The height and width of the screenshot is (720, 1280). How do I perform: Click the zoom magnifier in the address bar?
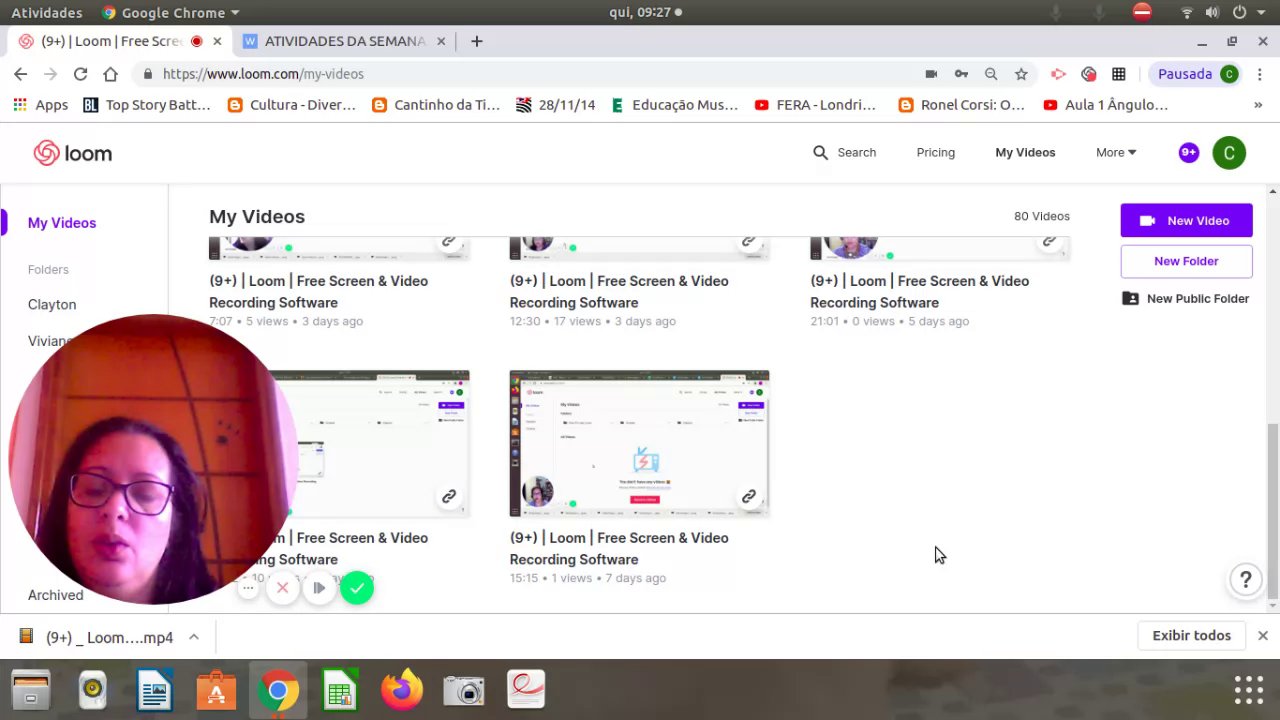[991, 74]
